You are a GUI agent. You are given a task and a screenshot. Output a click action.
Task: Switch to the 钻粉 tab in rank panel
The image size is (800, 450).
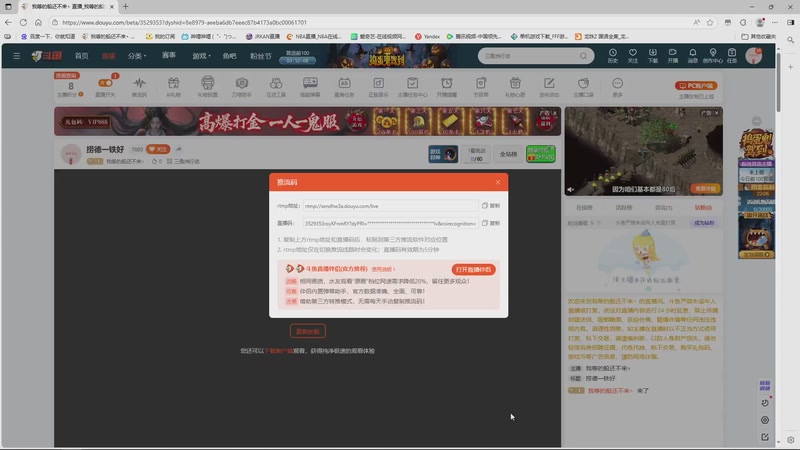(703, 208)
